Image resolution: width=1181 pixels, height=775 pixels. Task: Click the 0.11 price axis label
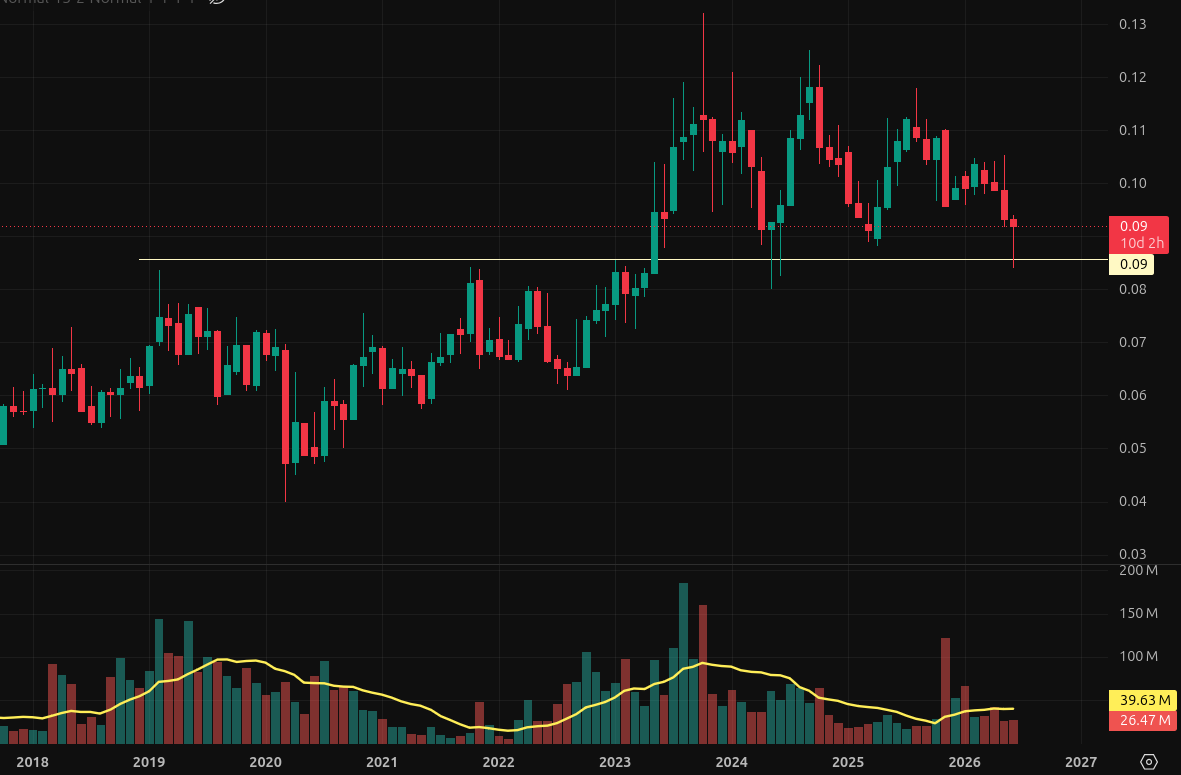[x=1133, y=130]
